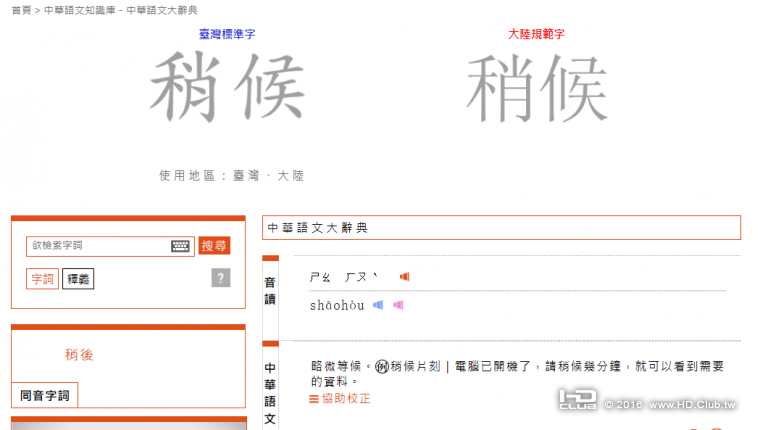Click the 中華語文大辭典 section header
760x430 pixels.
[501, 228]
